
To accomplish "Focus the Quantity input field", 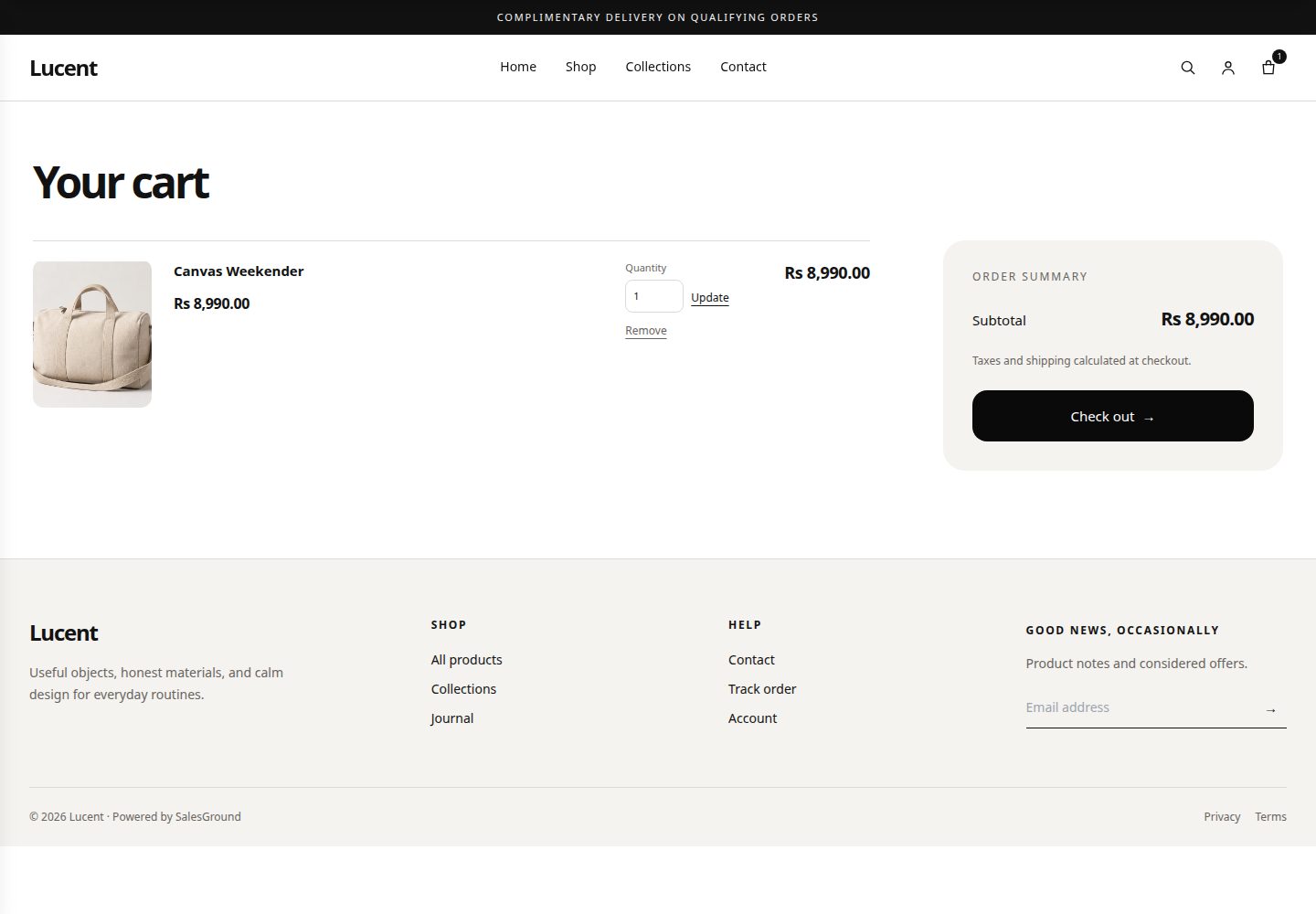I will pos(653,296).
